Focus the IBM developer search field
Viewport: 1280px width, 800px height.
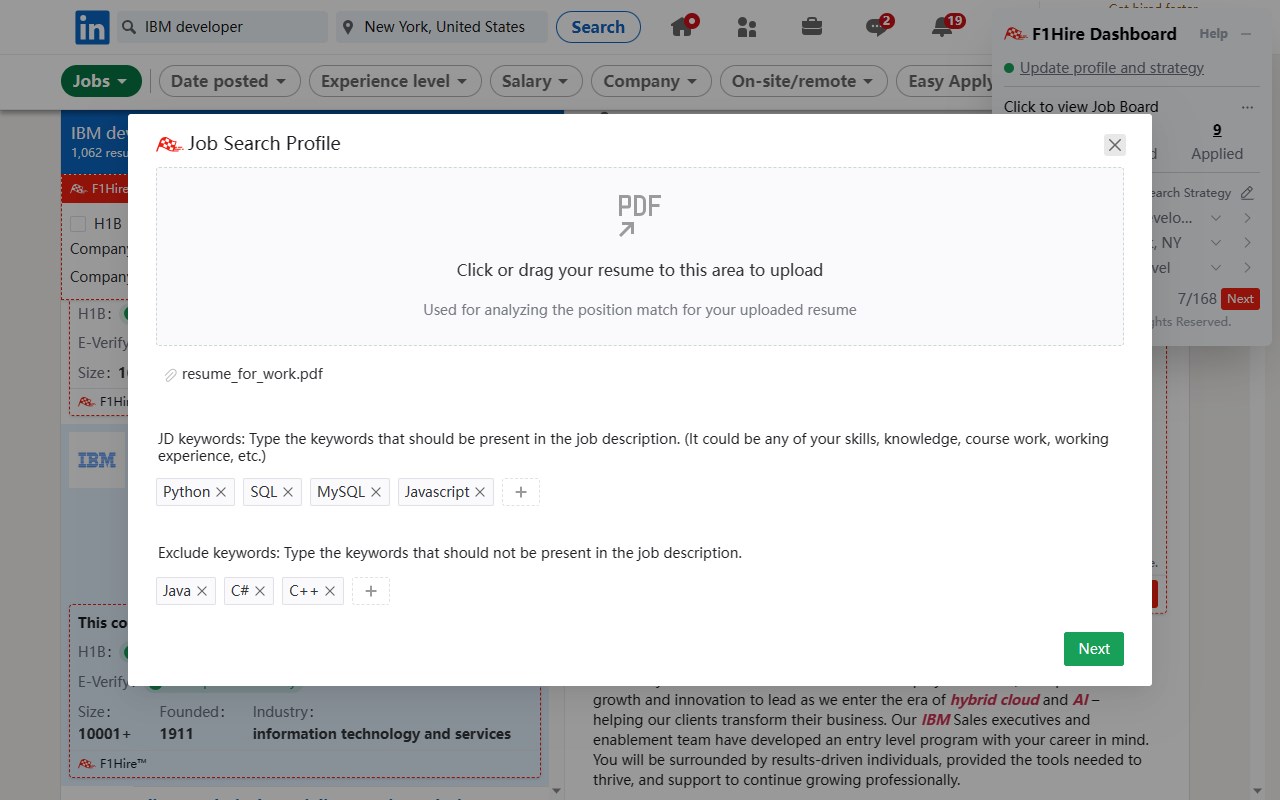(x=222, y=27)
